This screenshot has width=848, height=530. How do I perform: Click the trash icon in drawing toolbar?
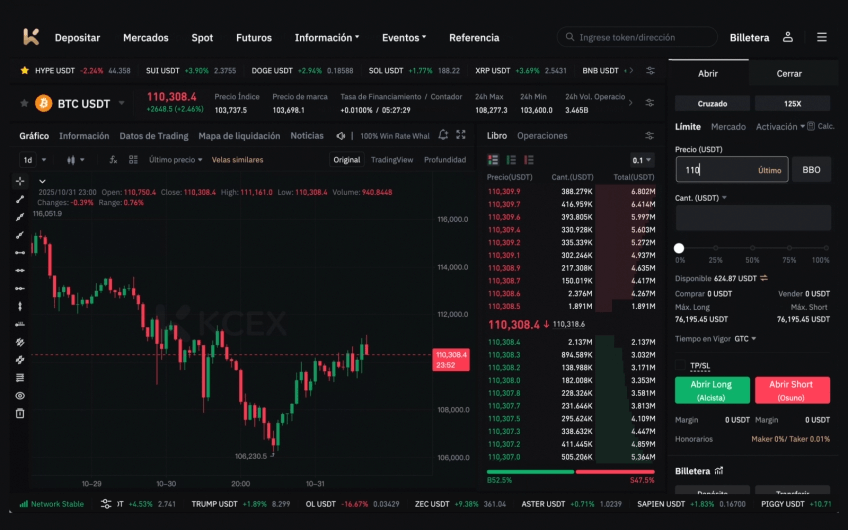[x=20, y=413]
